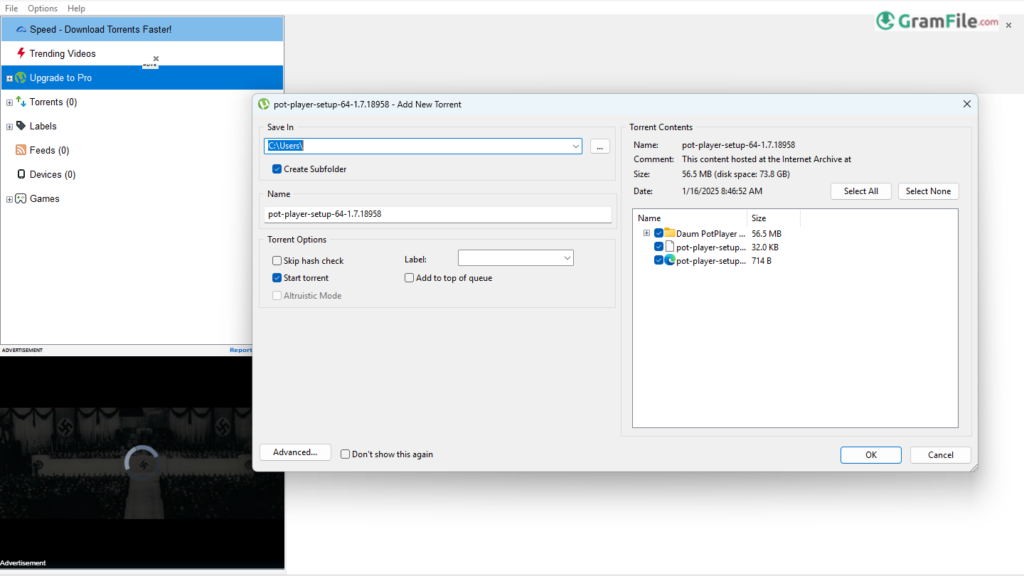
Task: Click the Comment text about Internet Archive
Action: (767, 159)
